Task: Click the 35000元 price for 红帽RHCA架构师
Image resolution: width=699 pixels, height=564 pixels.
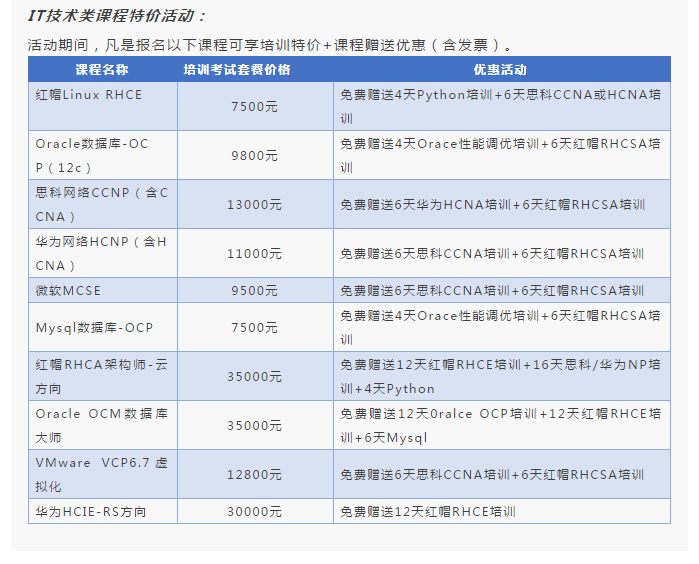Action: [255, 377]
